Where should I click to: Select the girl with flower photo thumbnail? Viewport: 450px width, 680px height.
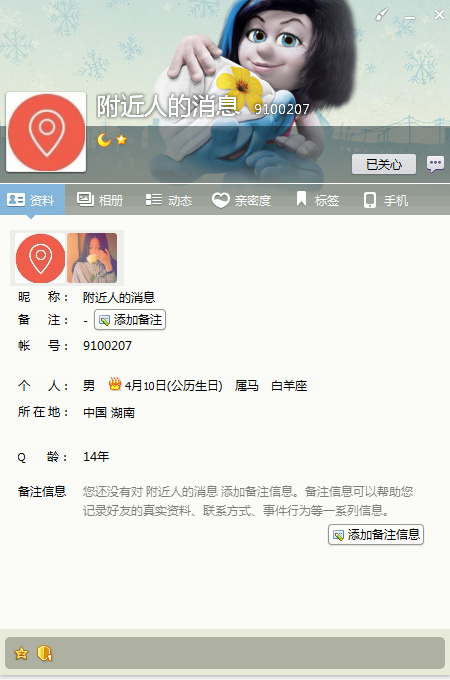click(92, 258)
